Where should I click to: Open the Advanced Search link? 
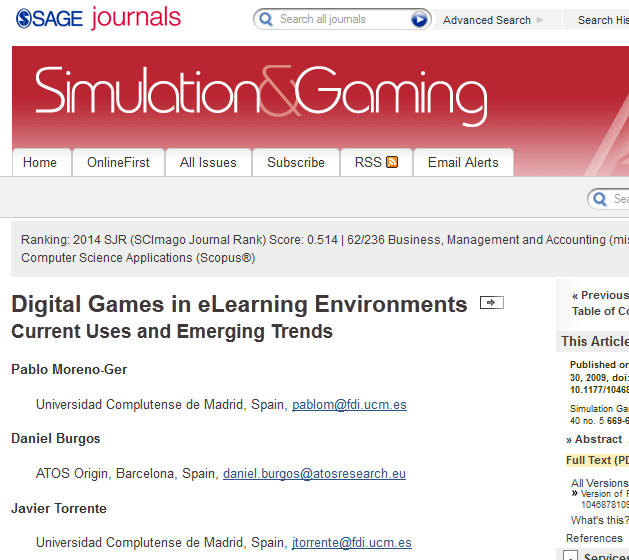tap(486, 20)
